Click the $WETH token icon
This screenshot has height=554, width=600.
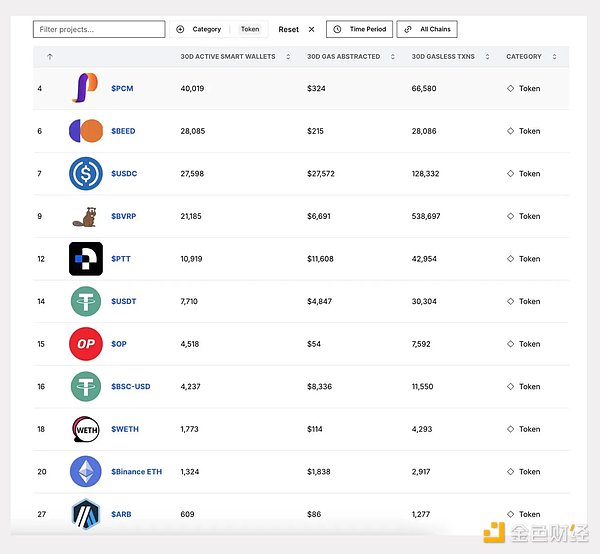click(x=85, y=429)
